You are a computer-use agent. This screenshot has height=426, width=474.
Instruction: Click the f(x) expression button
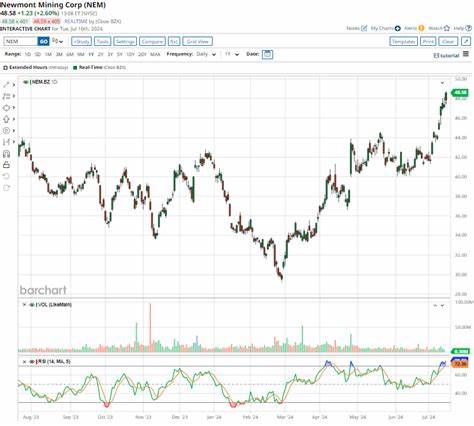(174, 41)
